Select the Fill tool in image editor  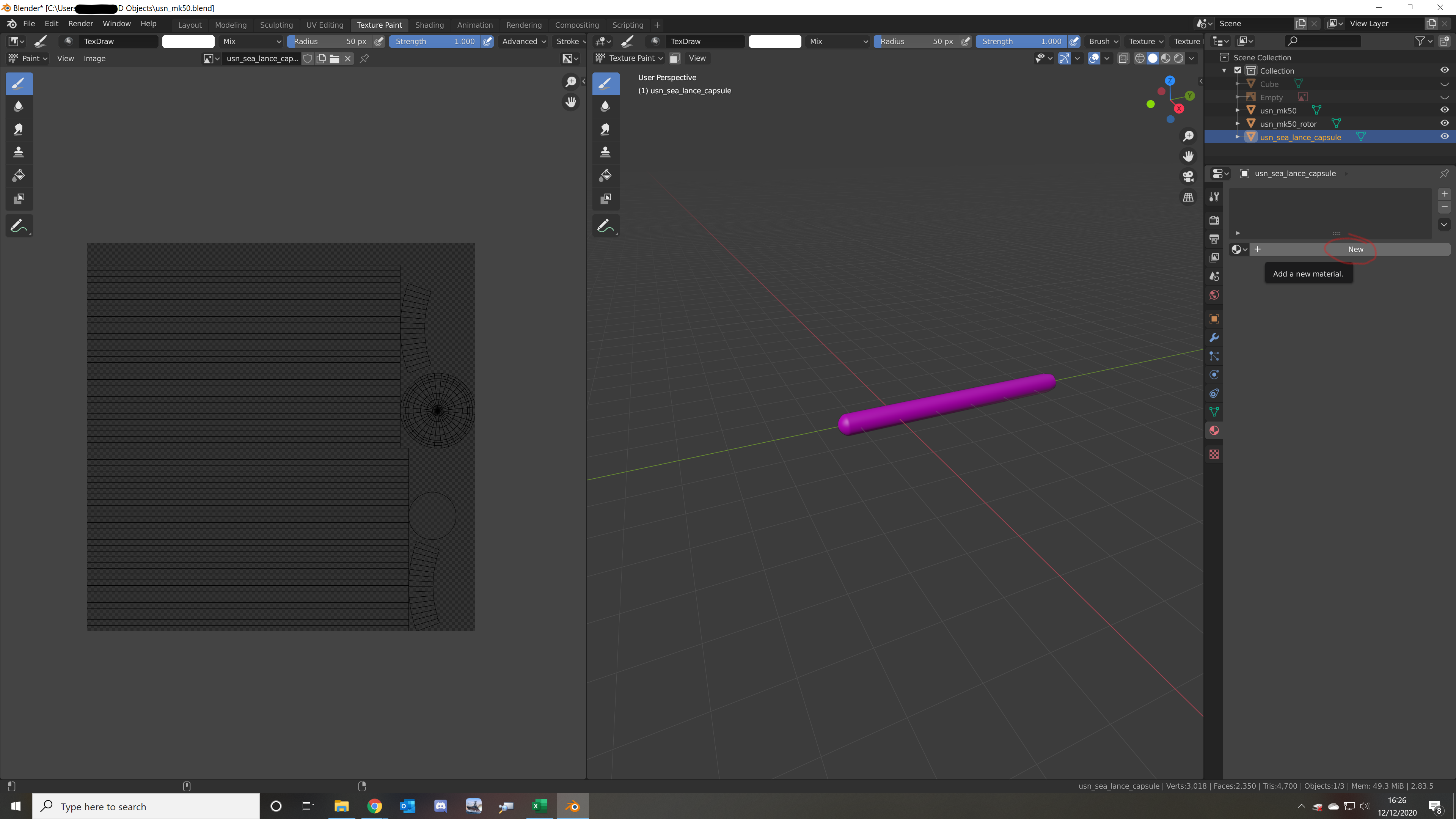coord(18,175)
